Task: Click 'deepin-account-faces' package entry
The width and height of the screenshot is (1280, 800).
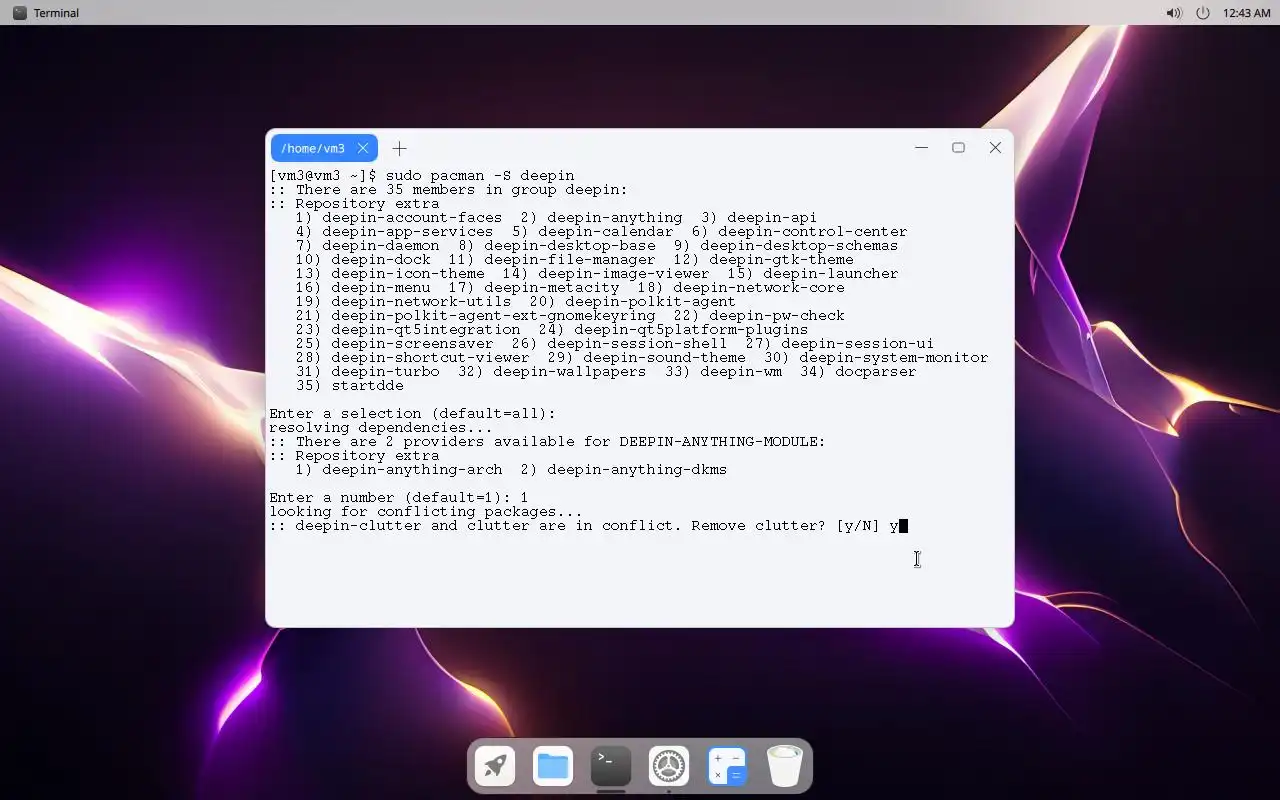Action: point(412,217)
